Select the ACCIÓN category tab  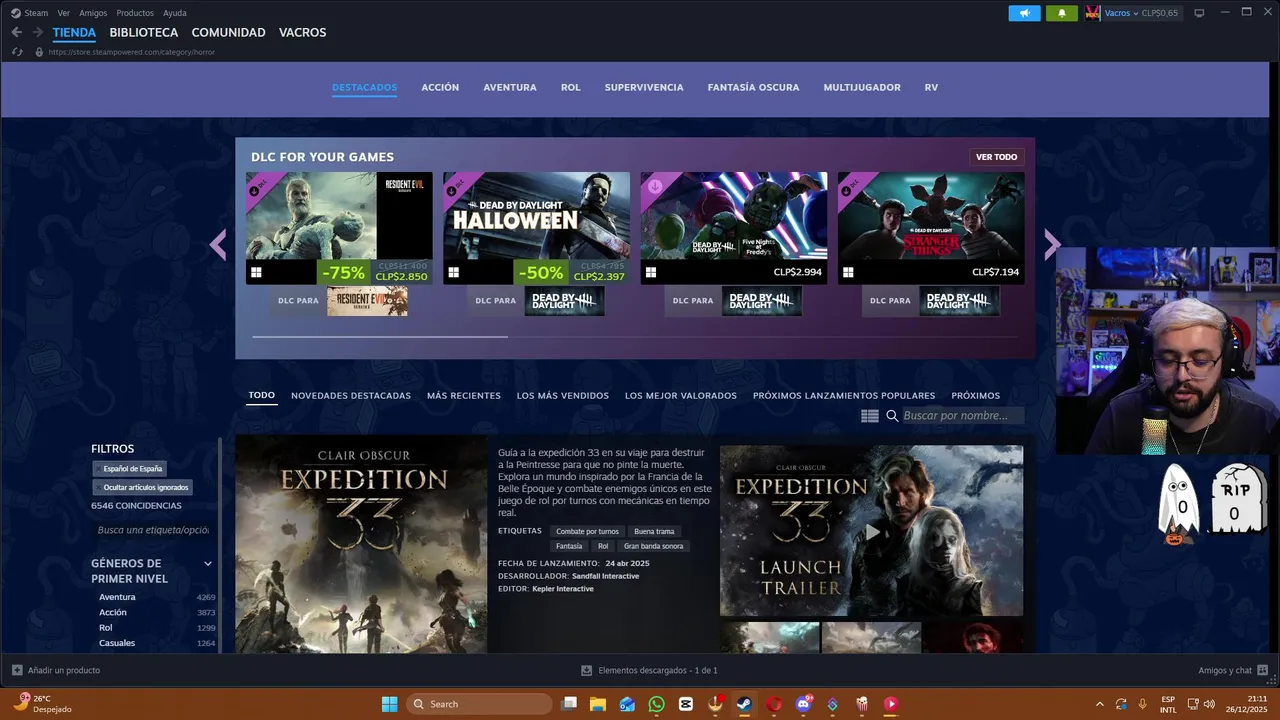click(440, 87)
